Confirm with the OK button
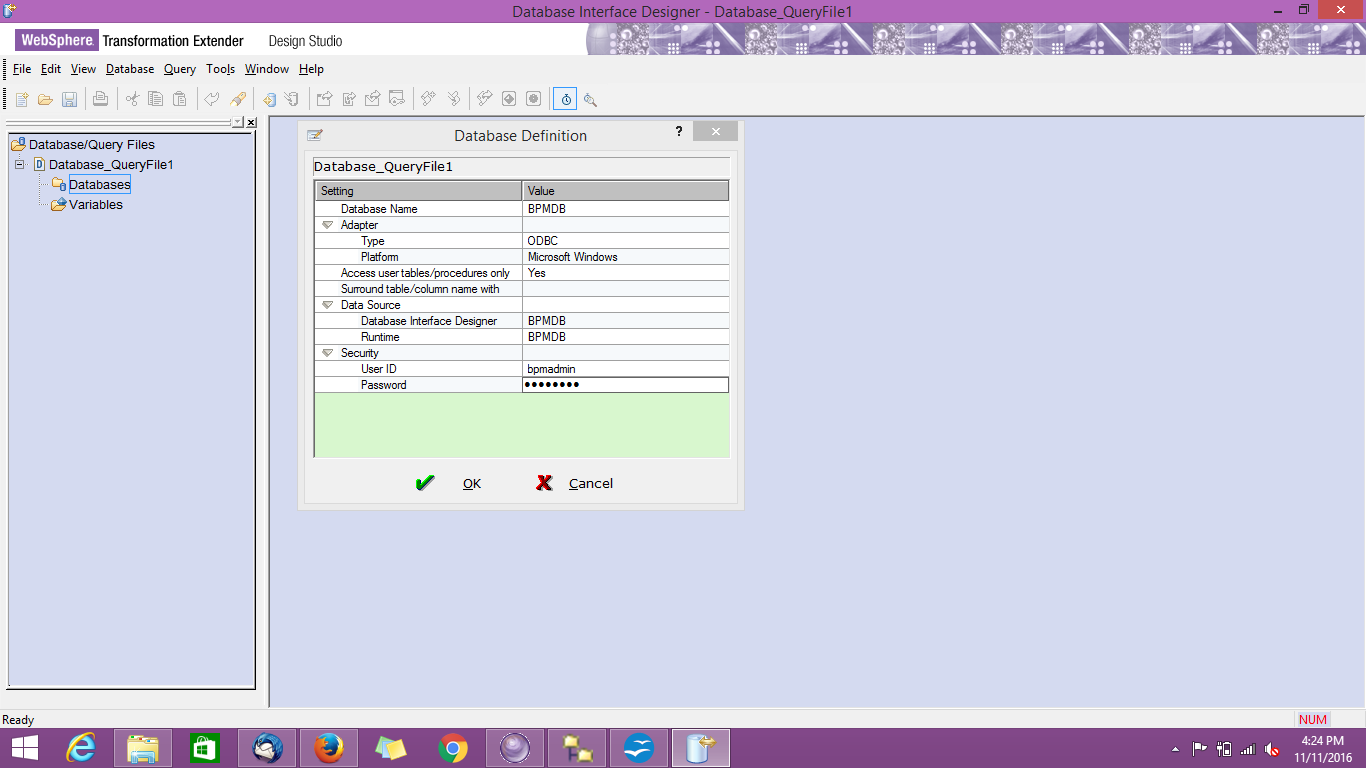 (471, 483)
